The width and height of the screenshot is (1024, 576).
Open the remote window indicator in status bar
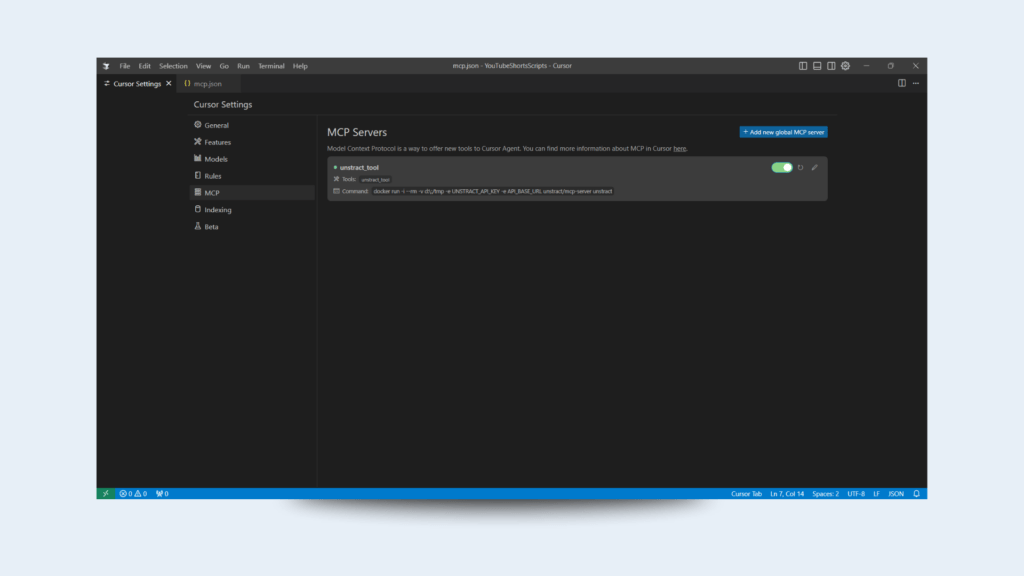[x=105, y=493]
